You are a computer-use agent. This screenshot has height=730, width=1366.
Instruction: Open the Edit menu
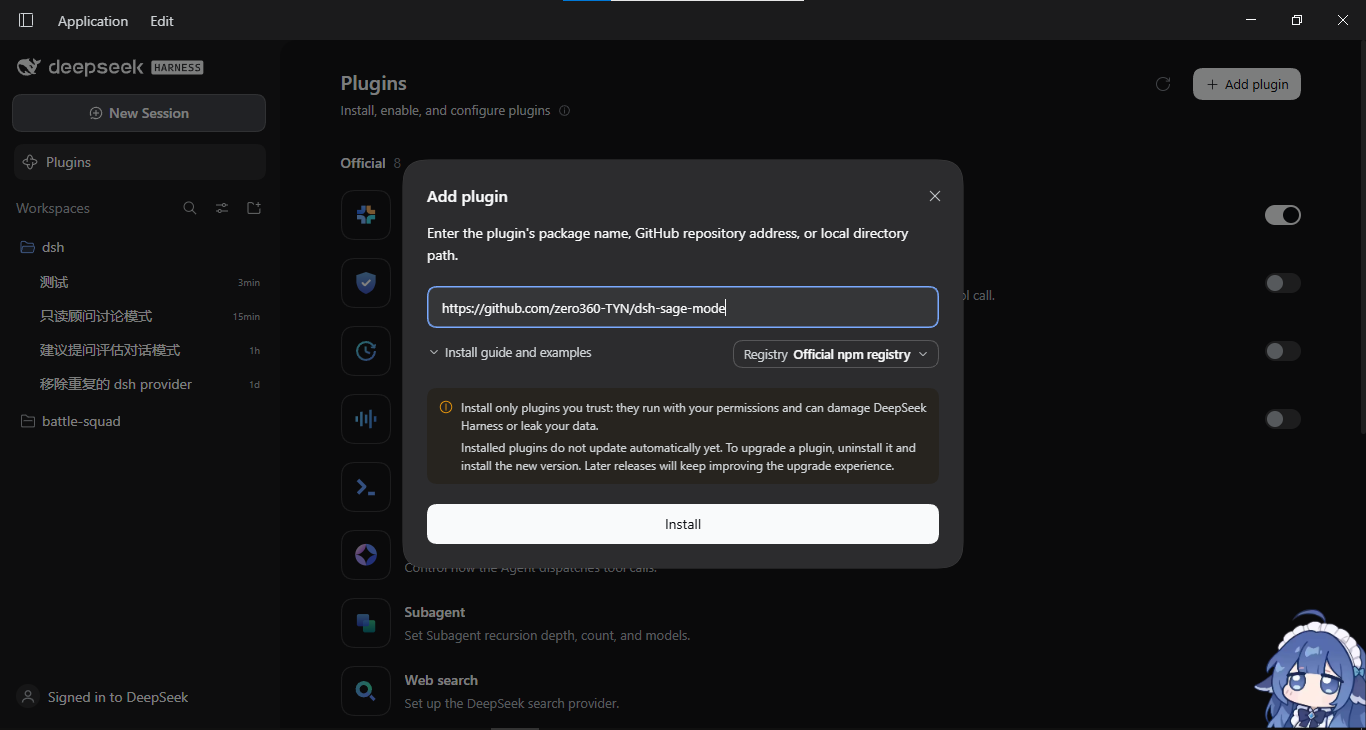162,21
